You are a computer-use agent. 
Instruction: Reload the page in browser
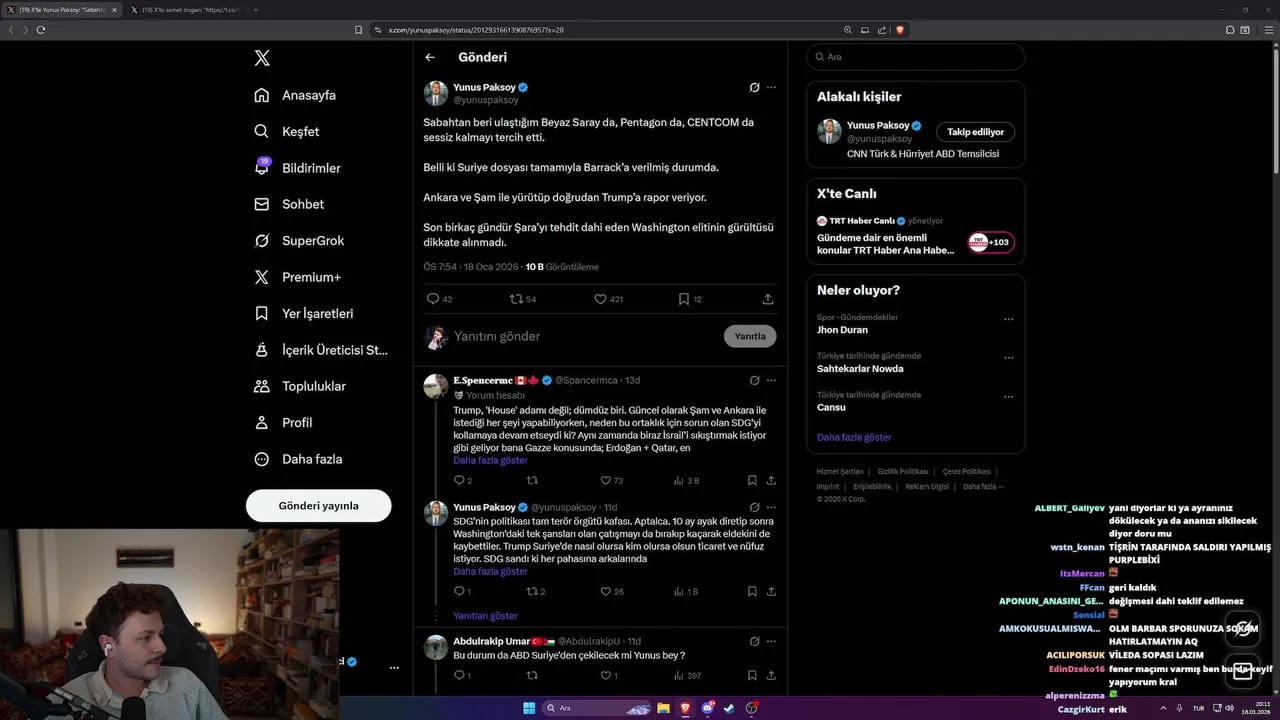40,30
